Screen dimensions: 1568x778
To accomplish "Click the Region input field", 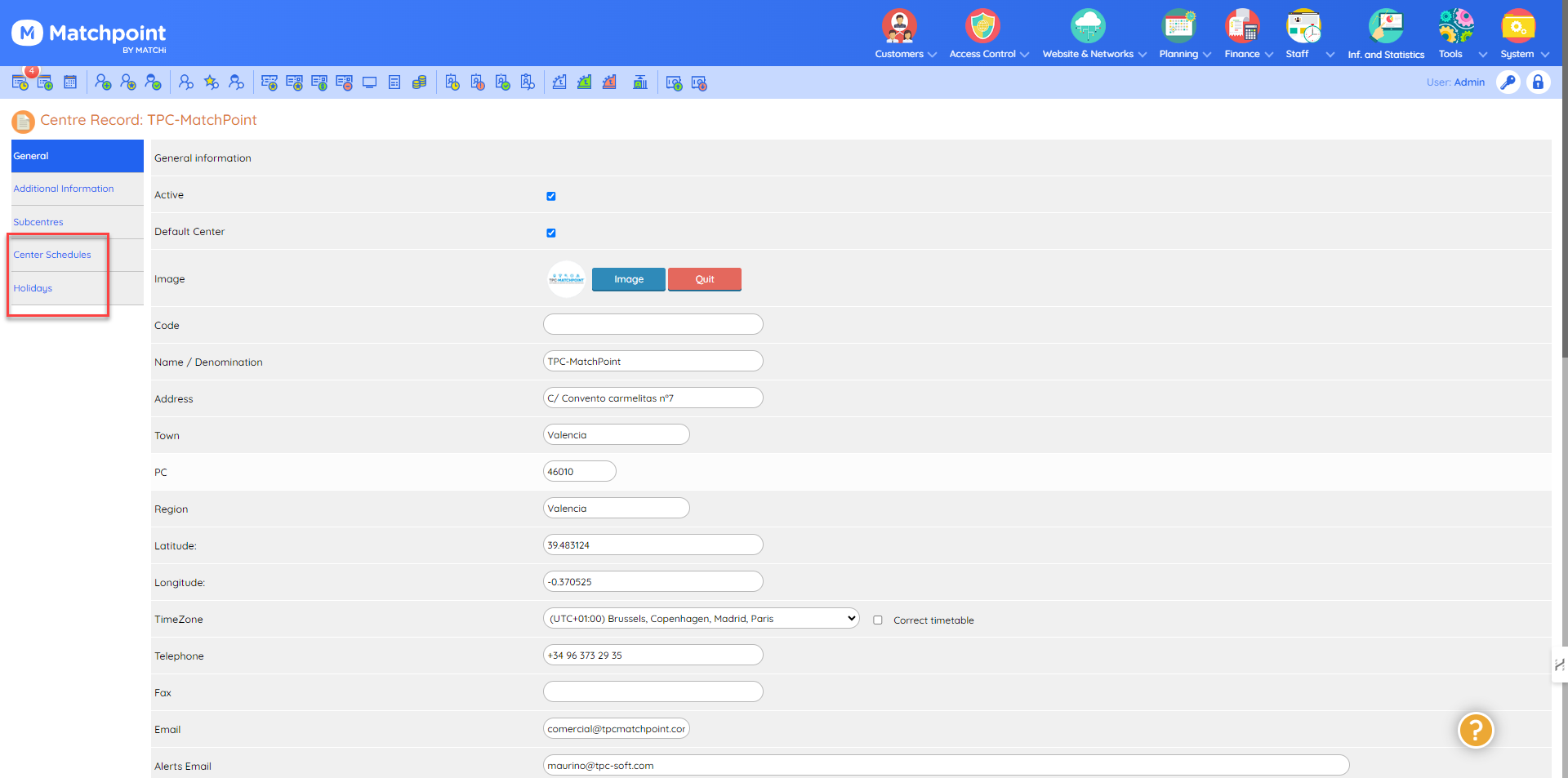I will [617, 508].
